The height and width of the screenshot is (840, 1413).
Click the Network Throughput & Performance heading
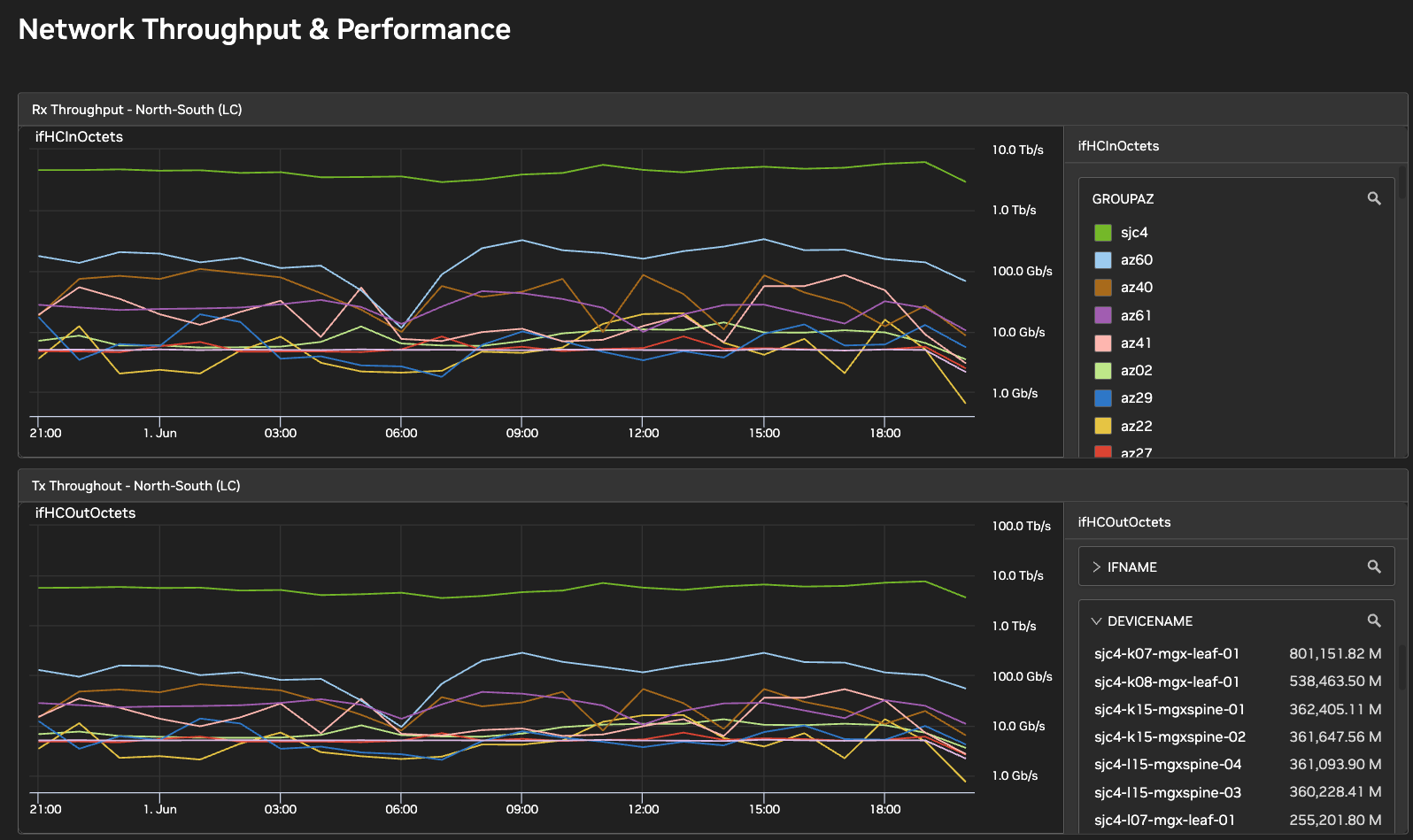pos(265,30)
